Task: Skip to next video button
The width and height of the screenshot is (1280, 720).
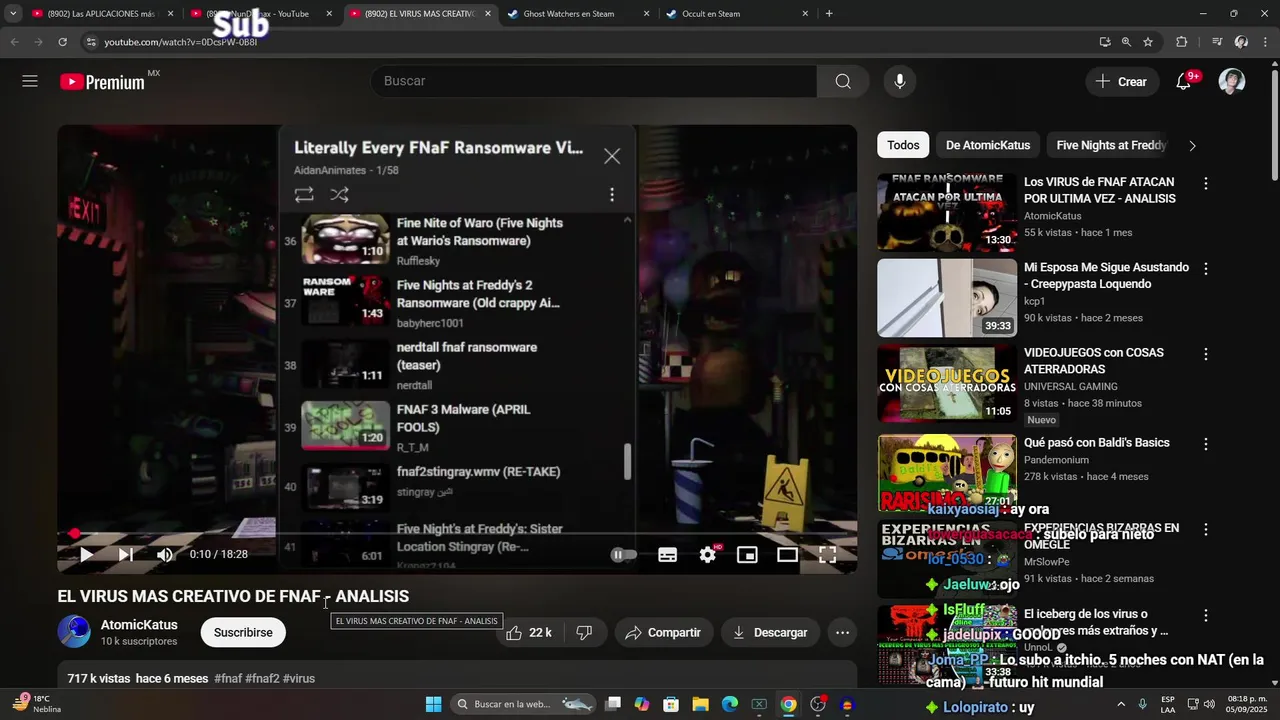Action: [x=126, y=554]
